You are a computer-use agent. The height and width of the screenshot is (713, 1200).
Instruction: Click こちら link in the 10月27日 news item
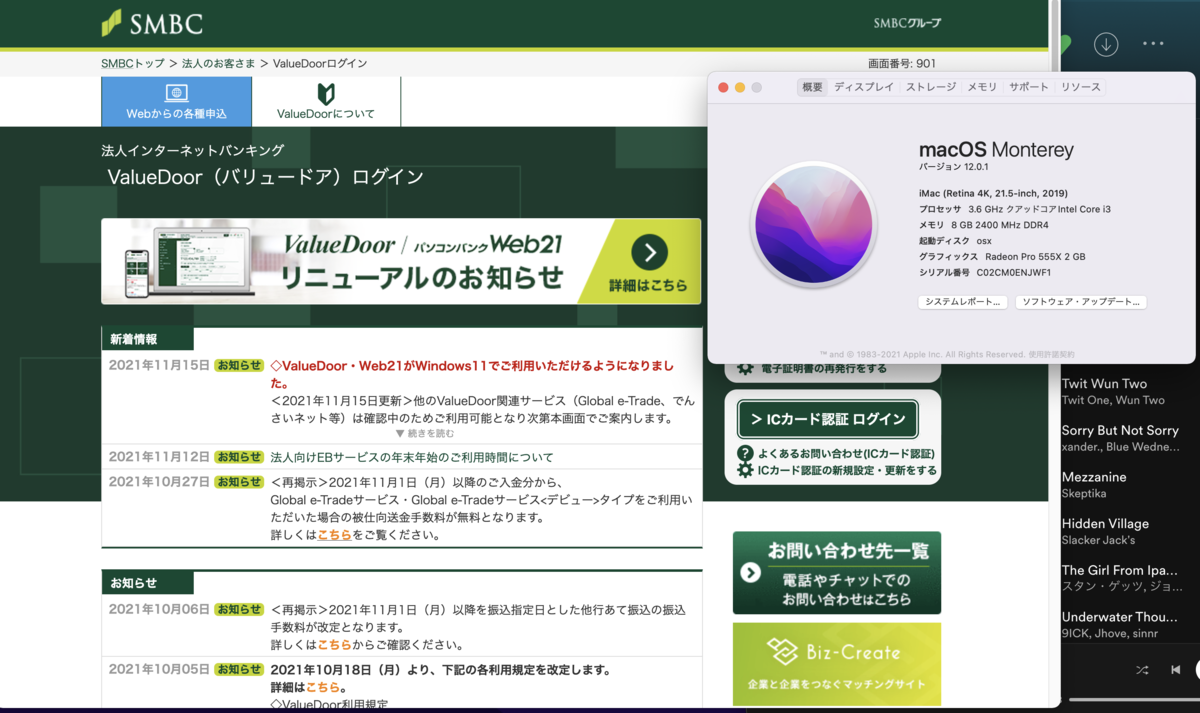pyautogui.click(x=335, y=535)
